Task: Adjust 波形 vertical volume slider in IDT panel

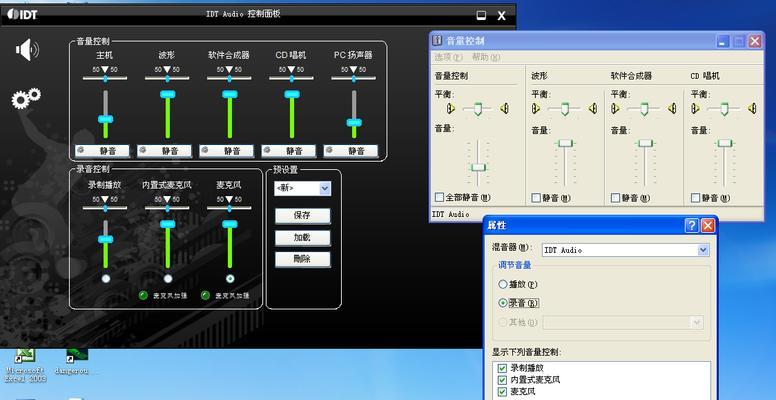Action: coord(168,94)
